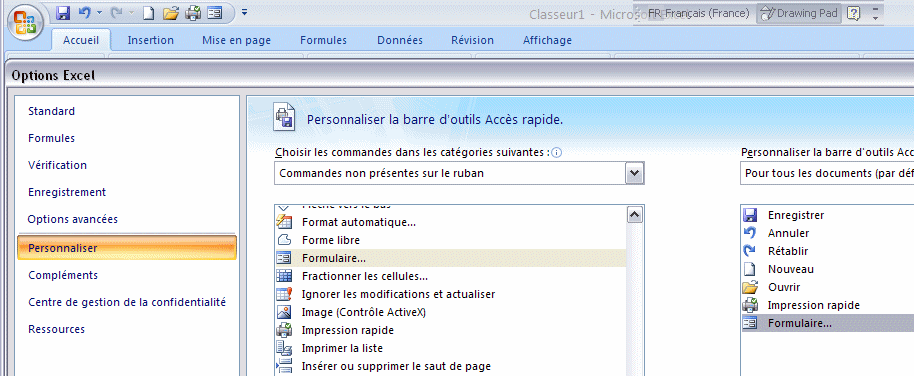Open the Mise en page tab
Image resolution: width=914 pixels, height=376 pixels.
coord(236,40)
